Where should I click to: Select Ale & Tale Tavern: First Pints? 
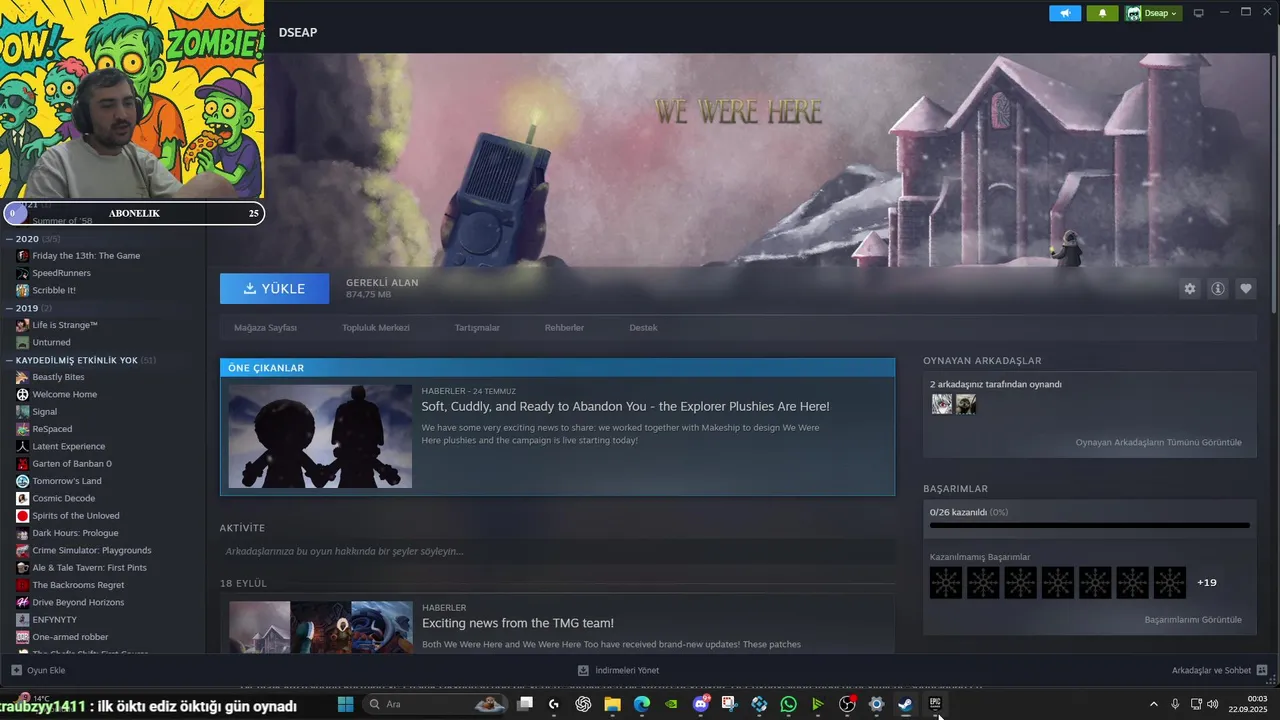89,568
